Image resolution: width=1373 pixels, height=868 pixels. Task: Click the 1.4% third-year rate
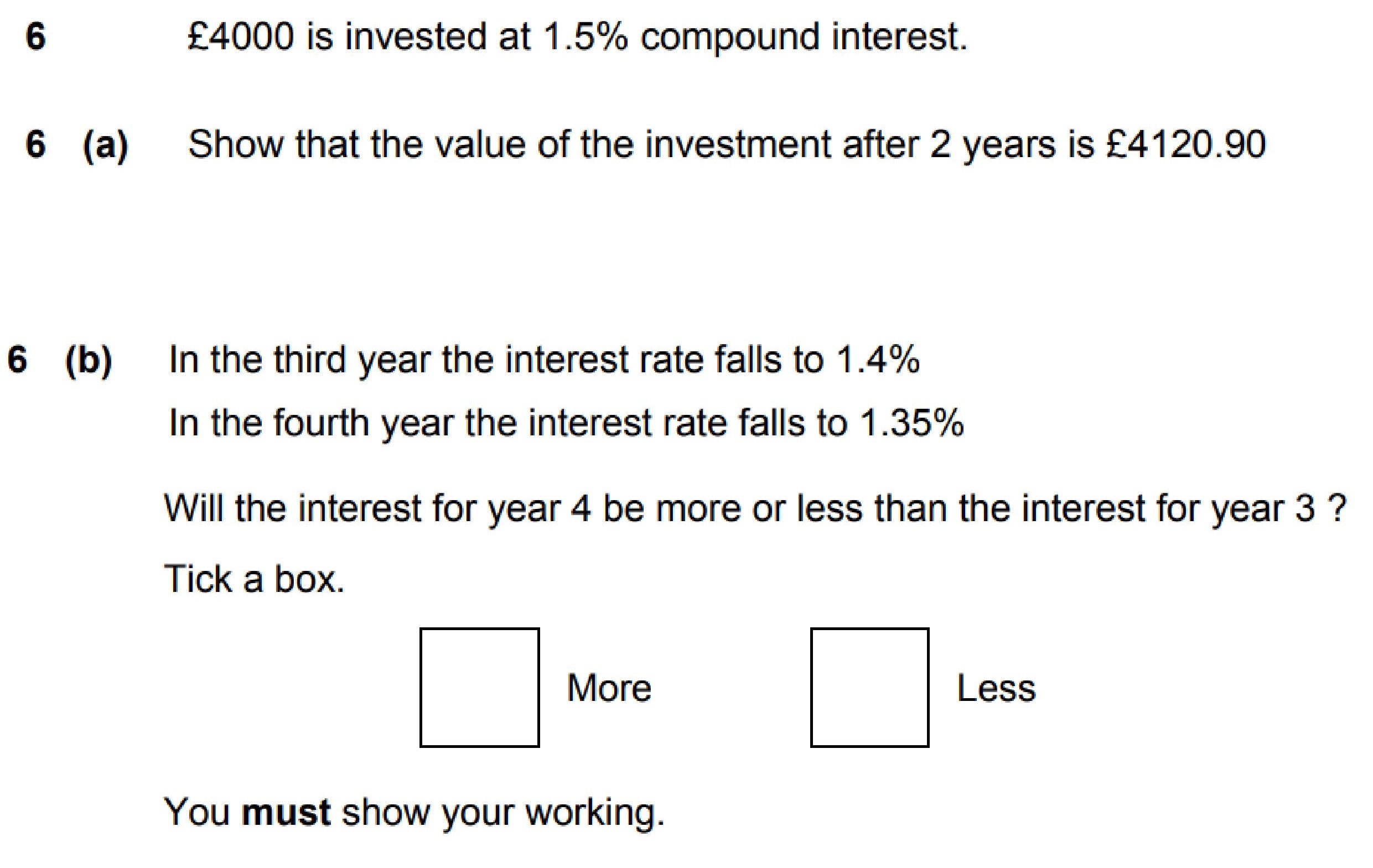pyautogui.click(x=878, y=360)
